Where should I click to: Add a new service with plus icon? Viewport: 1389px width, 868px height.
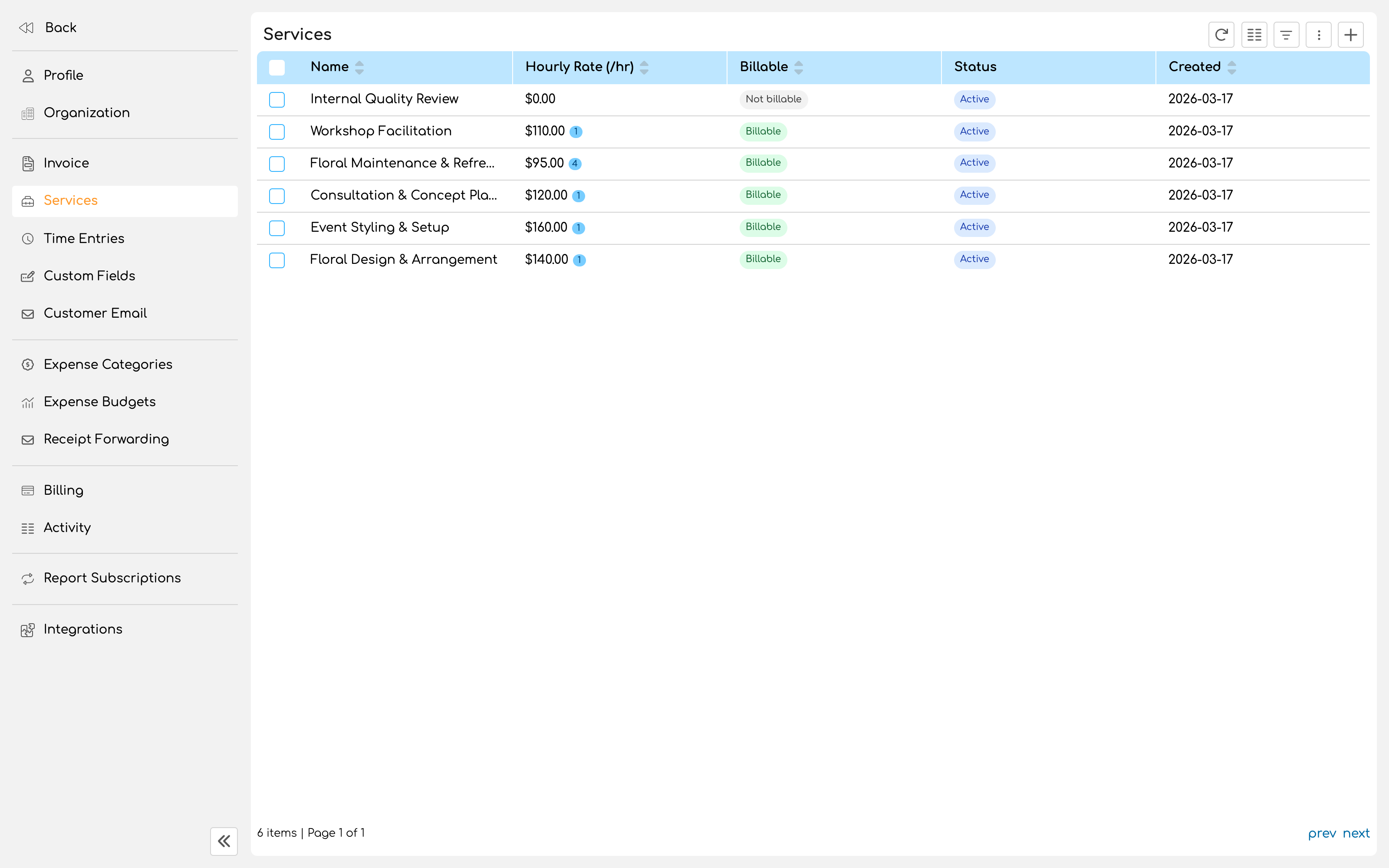(1350, 35)
